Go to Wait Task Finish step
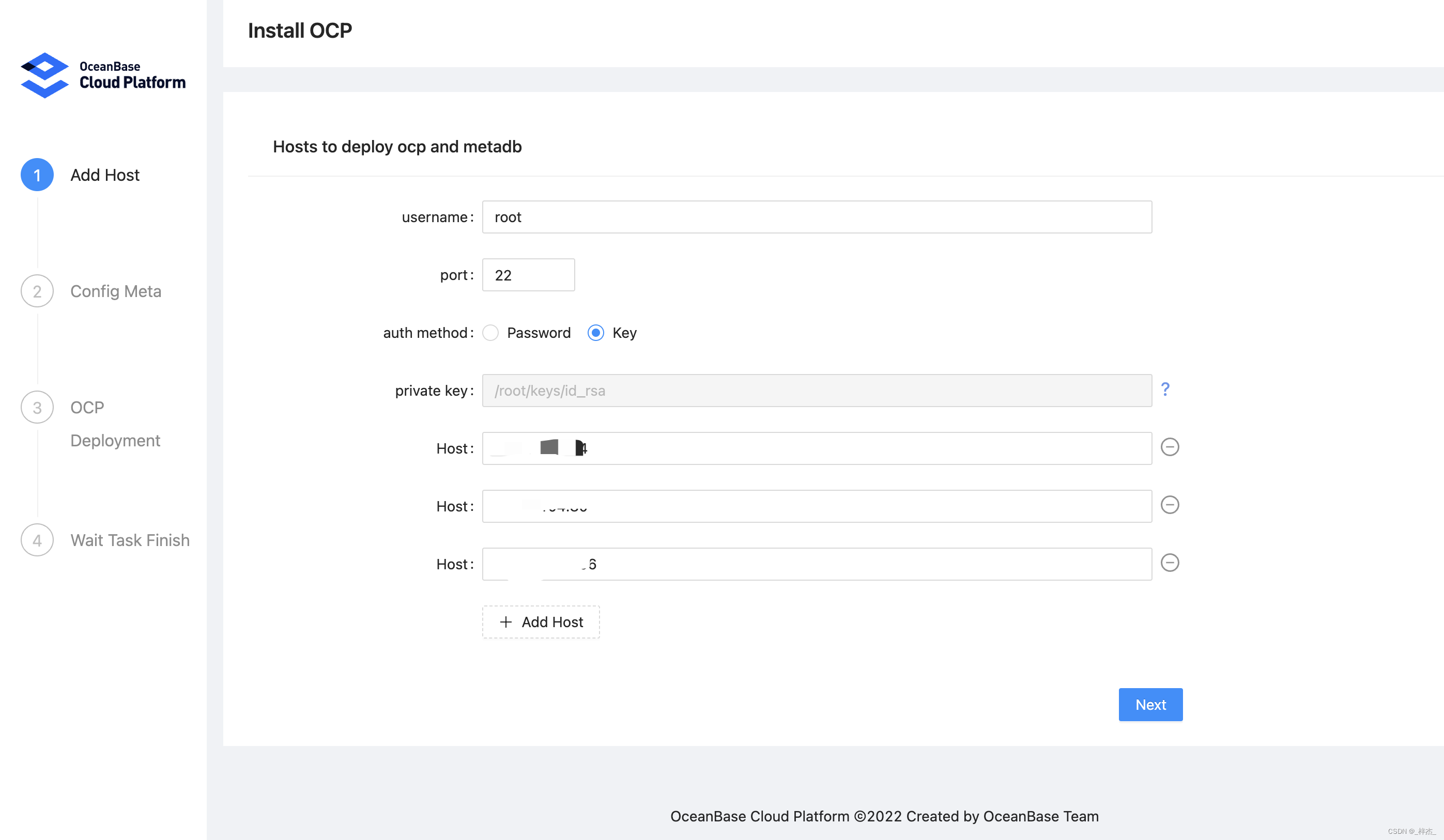 click(x=130, y=540)
